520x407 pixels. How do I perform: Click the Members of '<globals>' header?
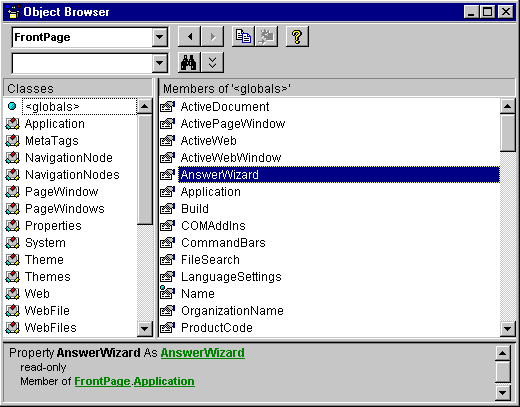click(x=337, y=89)
